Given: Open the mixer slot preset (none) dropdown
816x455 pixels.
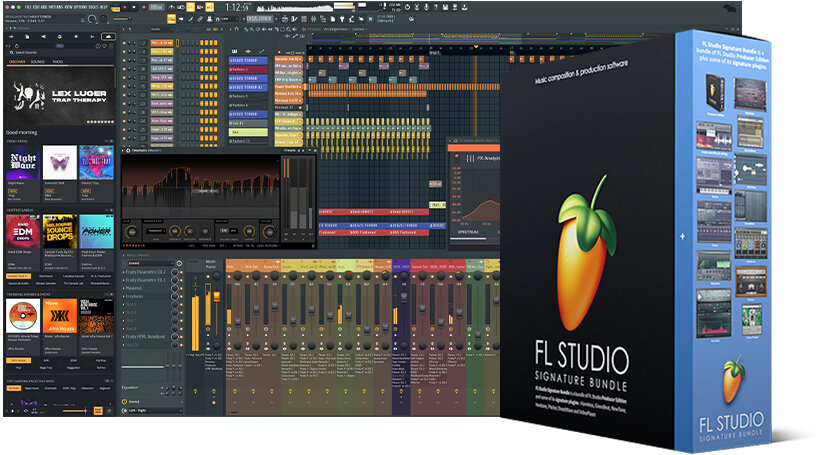Looking at the screenshot, I should coord(150,263).
